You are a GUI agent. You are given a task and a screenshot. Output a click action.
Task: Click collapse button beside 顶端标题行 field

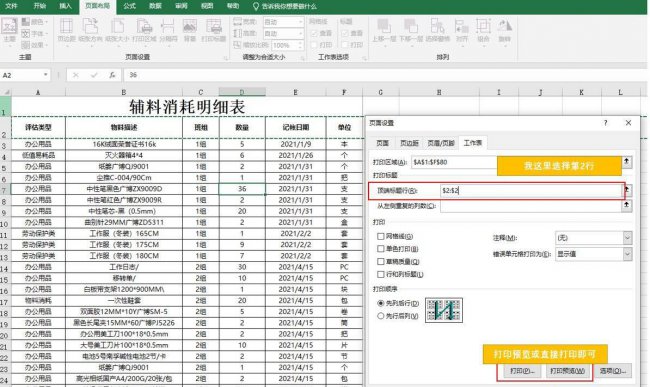point(627,191)
